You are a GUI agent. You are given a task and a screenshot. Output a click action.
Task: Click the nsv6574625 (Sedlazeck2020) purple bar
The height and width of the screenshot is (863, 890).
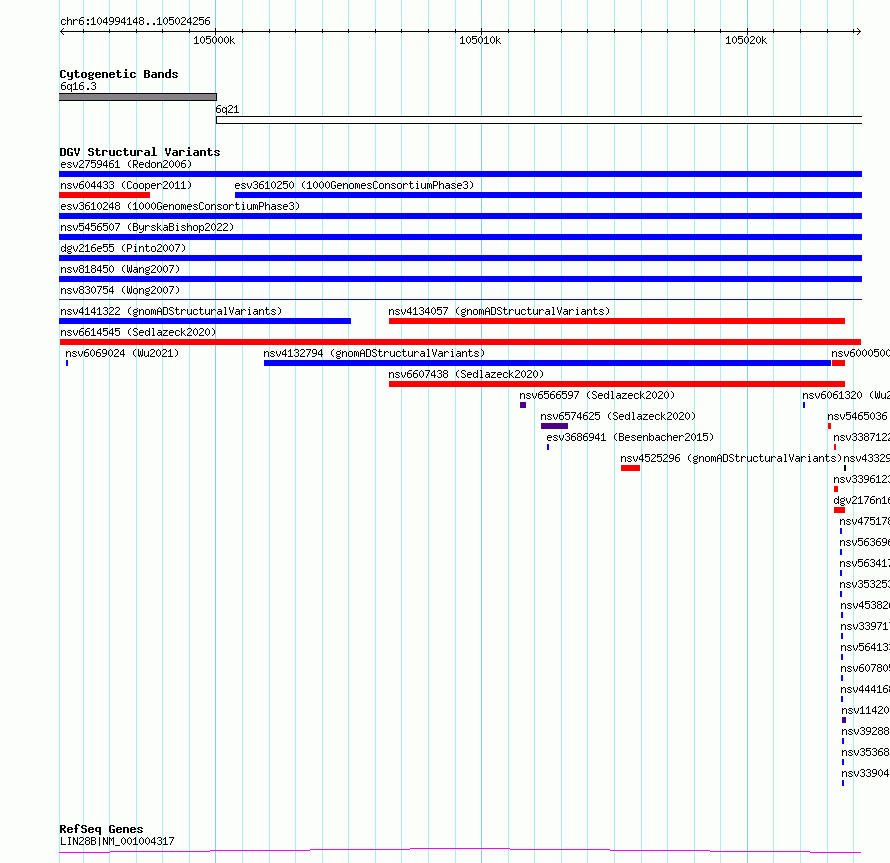555,426
